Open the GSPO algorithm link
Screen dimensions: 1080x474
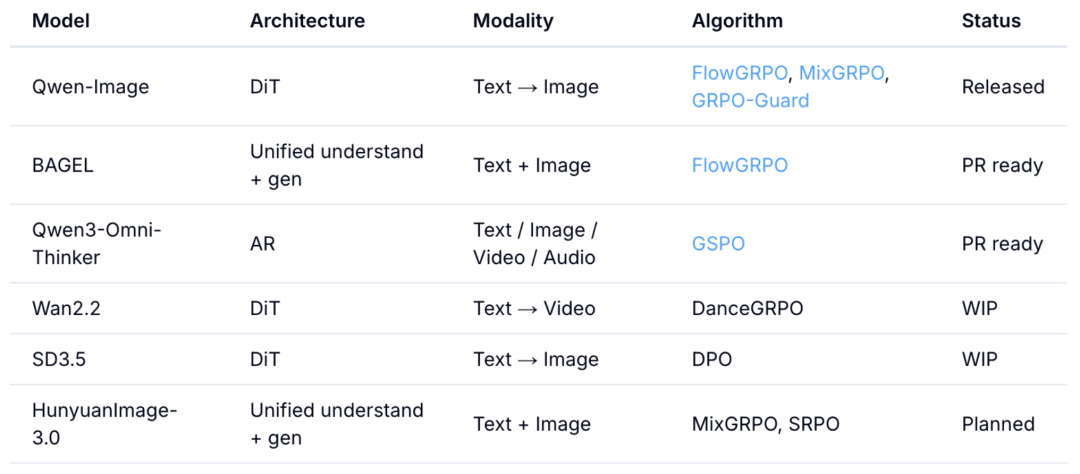pos(718,244)
